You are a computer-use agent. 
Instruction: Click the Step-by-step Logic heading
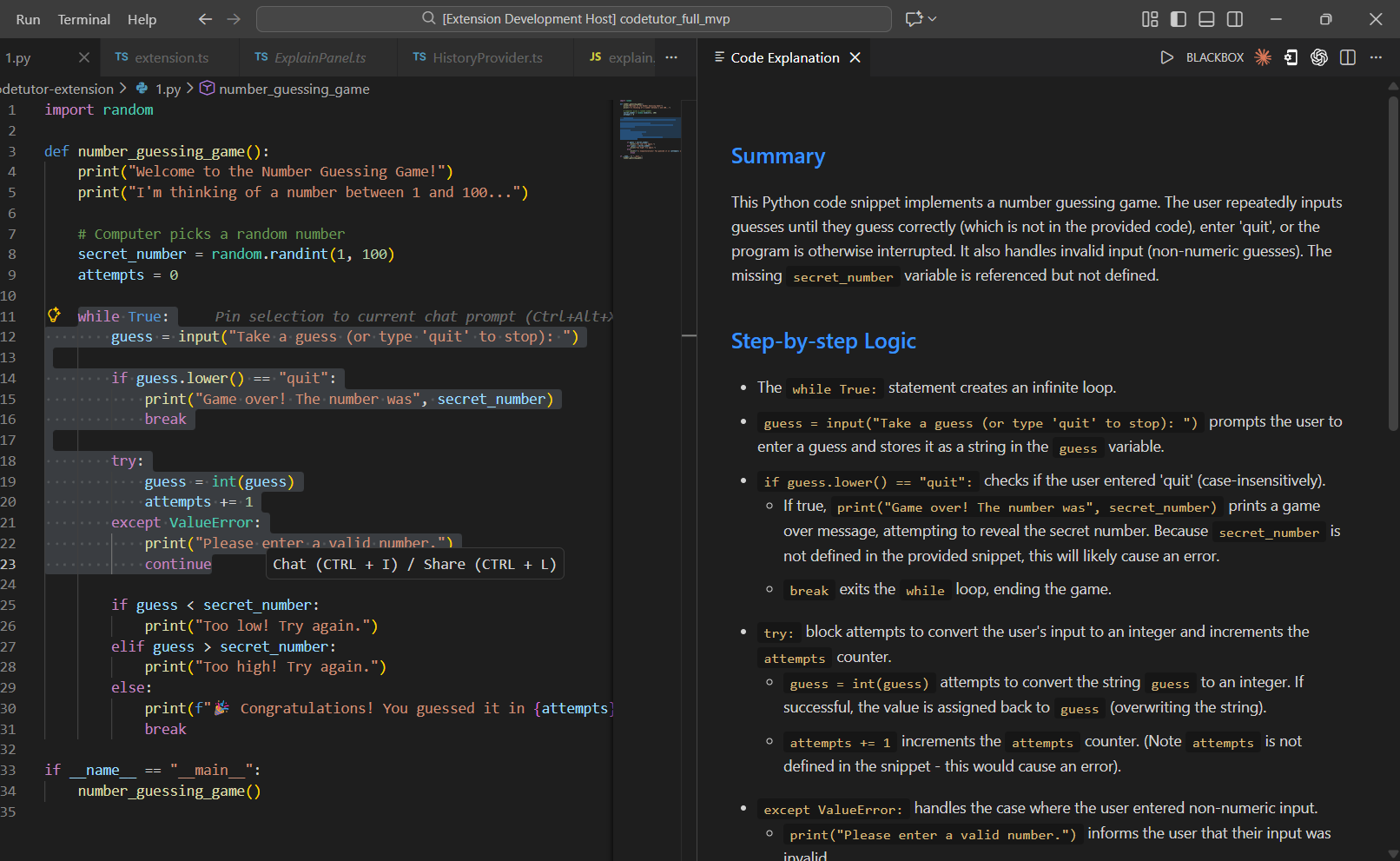click(823, 341)
